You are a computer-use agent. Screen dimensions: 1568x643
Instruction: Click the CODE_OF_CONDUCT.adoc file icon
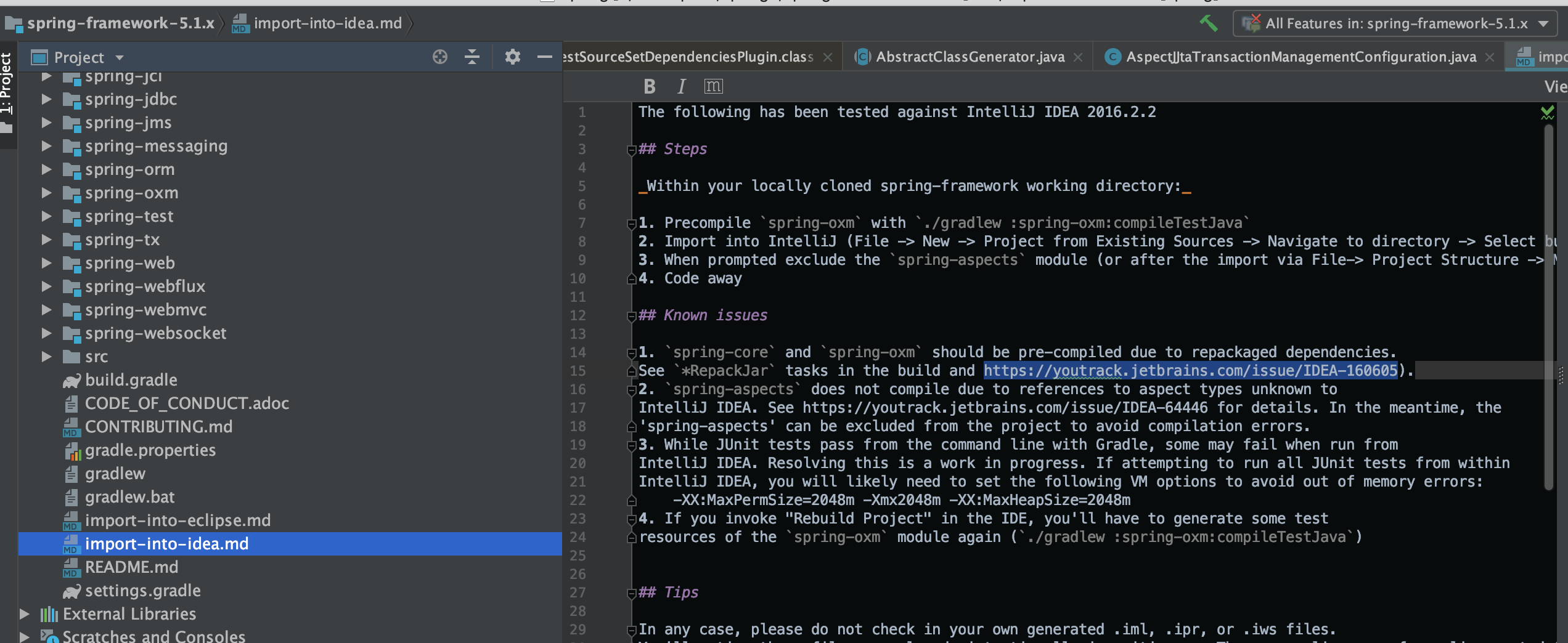(71, 404)
